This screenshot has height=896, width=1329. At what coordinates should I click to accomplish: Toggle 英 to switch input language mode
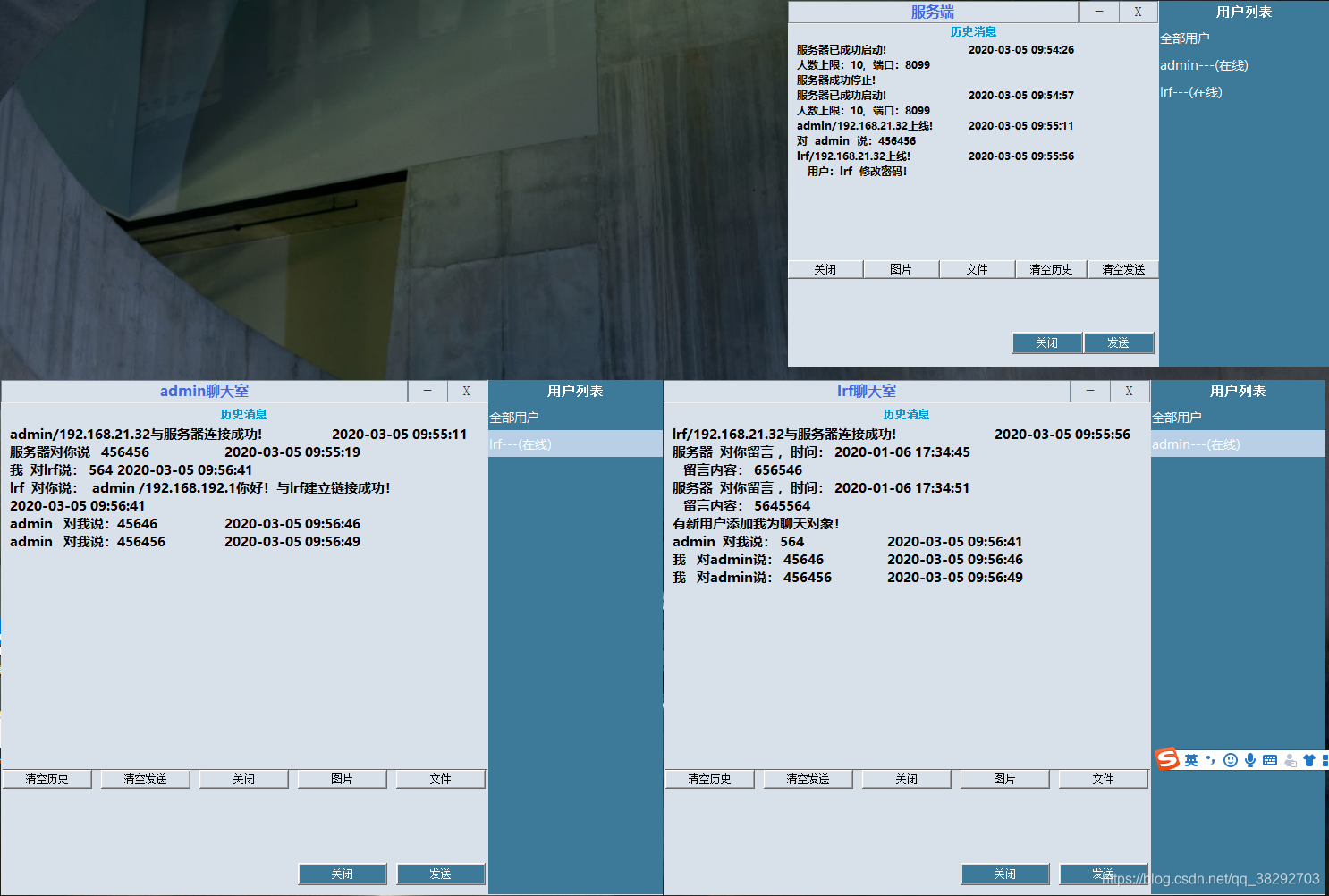[x=1191, y=760]
